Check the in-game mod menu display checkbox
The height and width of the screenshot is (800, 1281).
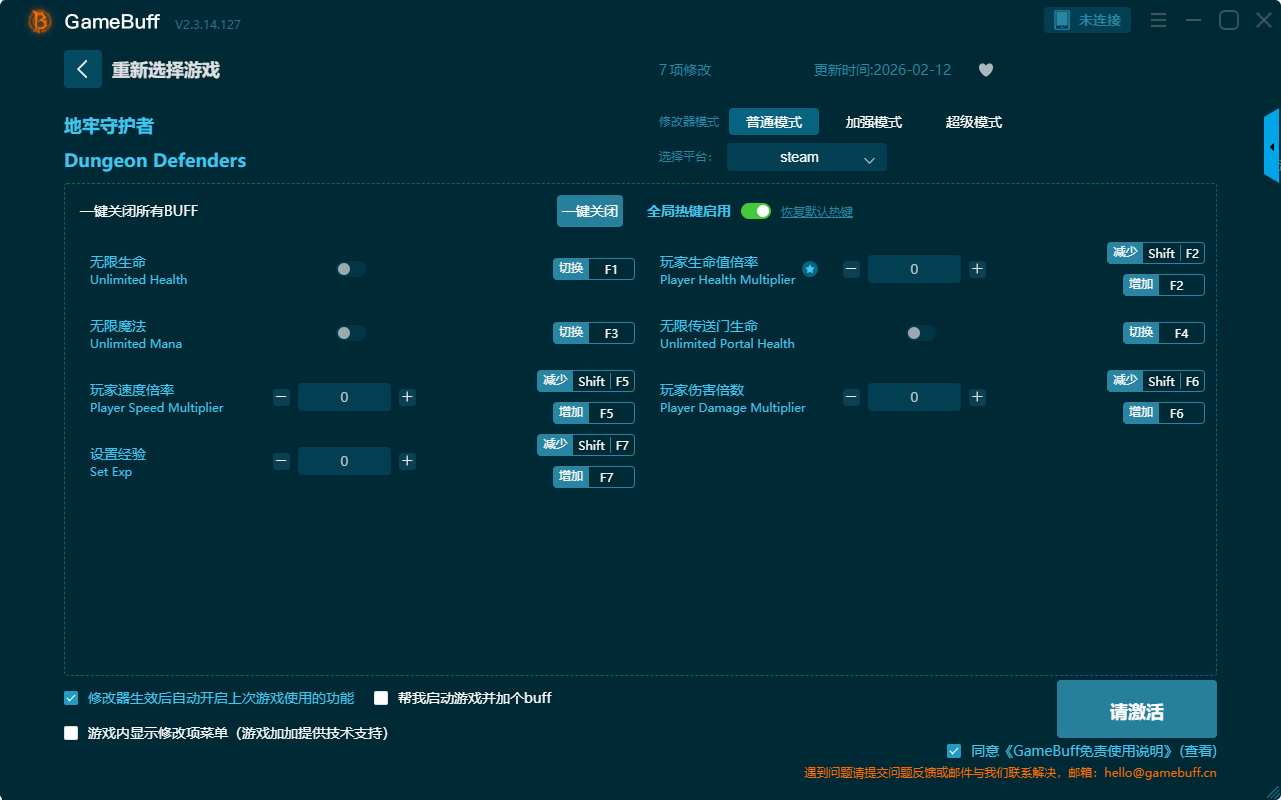pos(71,733)
